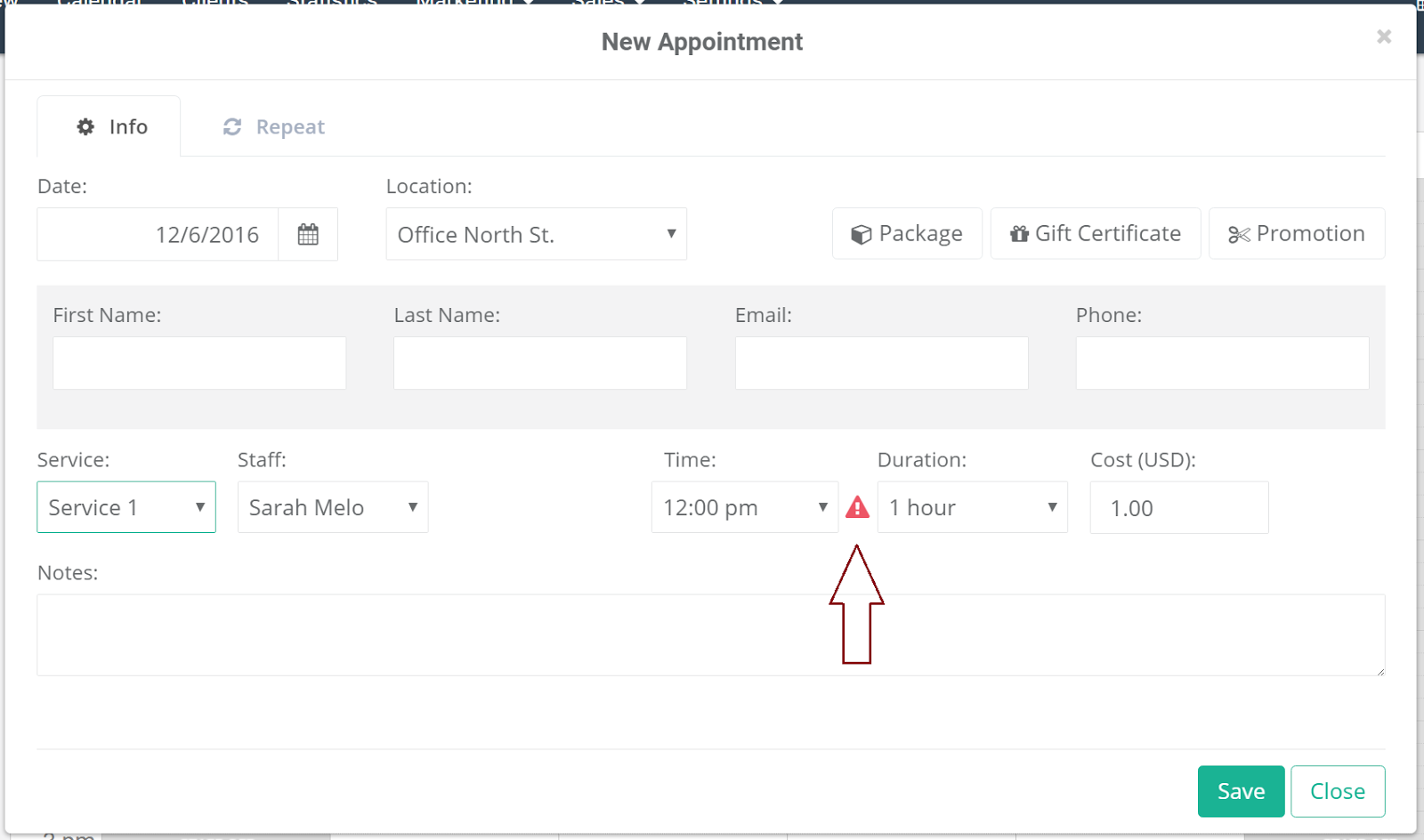Save the new appointment
Screen dimensions: 1424x840
[x=1240, y=790]
